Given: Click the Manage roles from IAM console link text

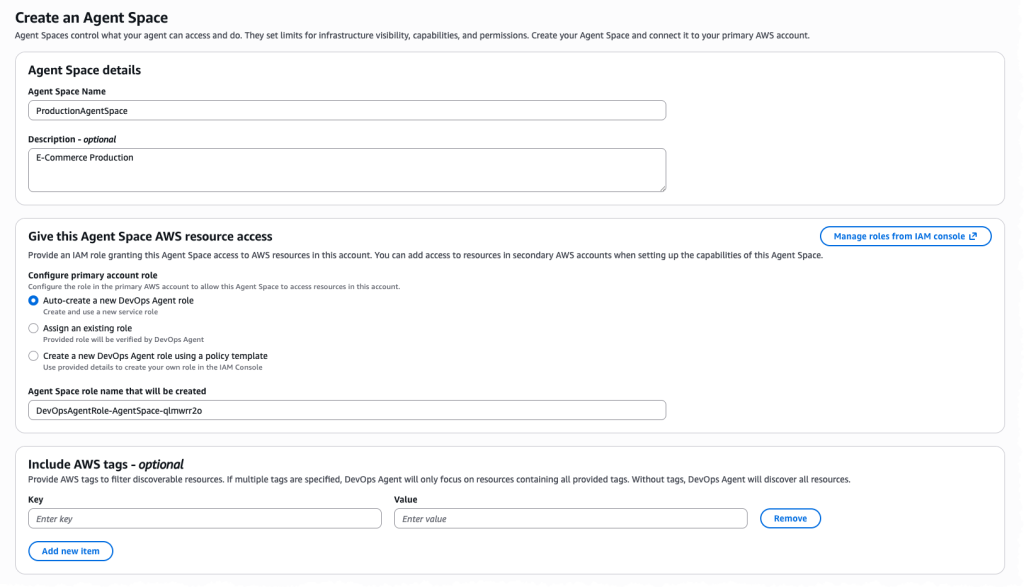Looking at the screenshot, I should 898,236.
